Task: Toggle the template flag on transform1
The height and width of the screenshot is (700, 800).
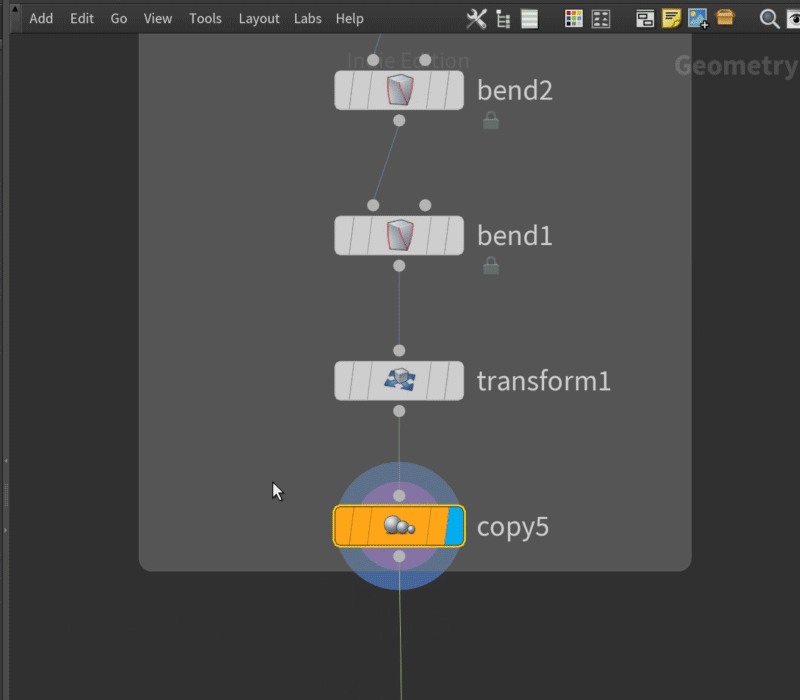Action: tap(438, 381)
